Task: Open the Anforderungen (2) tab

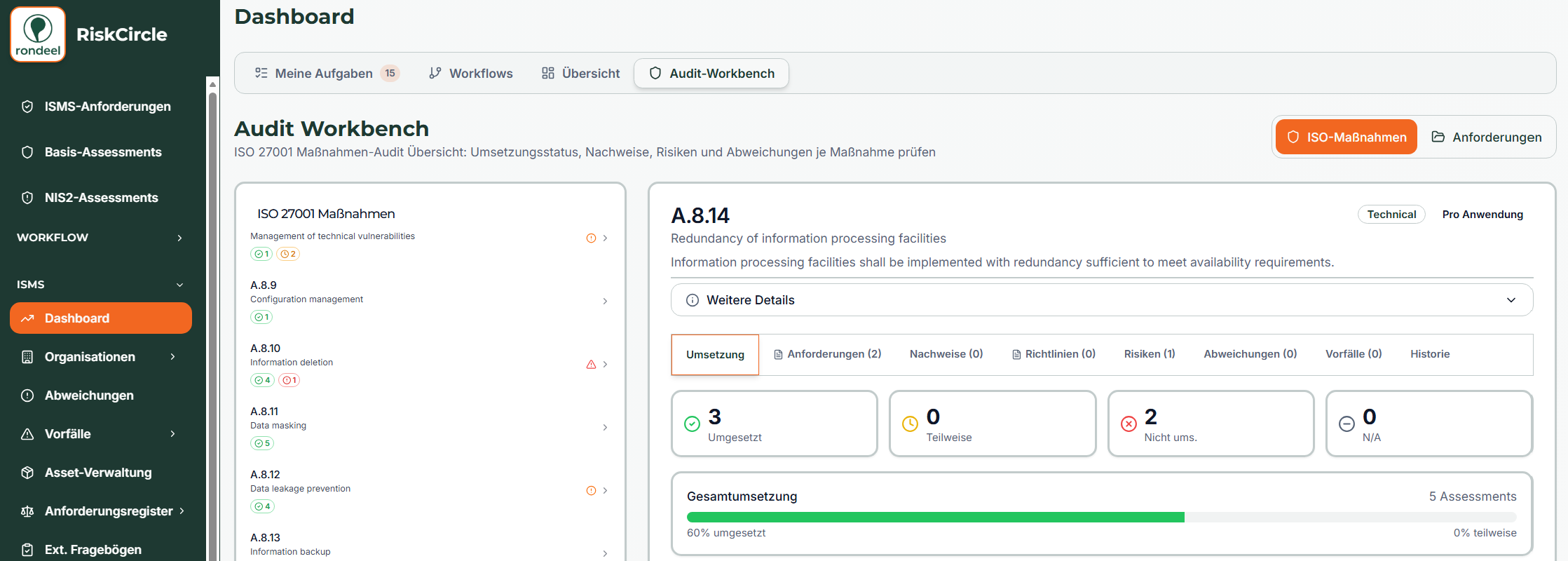Action: (827, 354)
